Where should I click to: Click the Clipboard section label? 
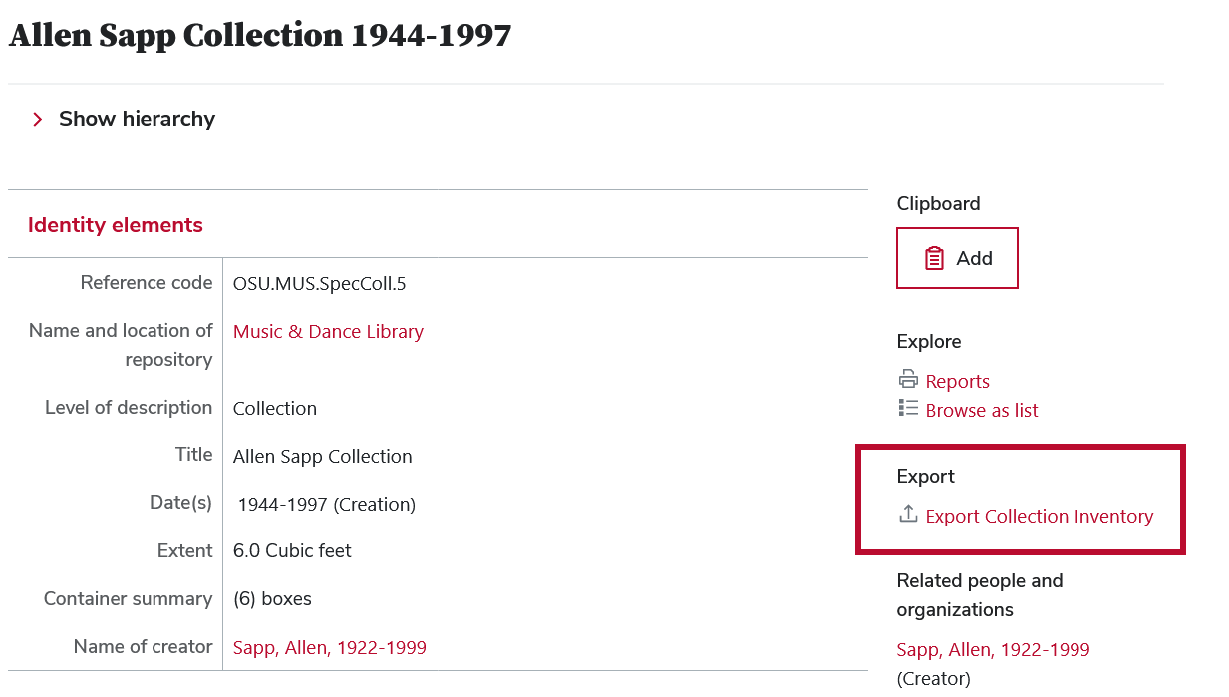(x=938, y=203)
